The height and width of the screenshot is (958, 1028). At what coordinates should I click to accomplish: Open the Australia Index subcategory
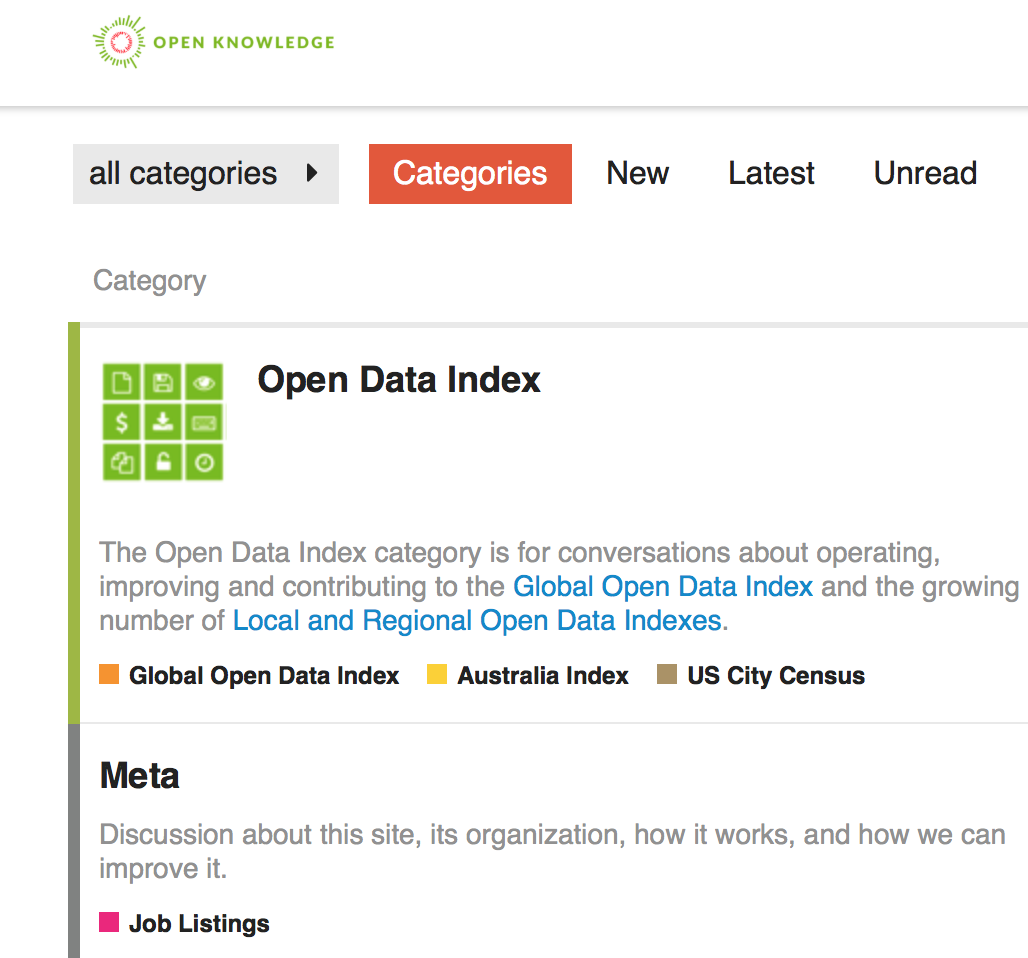pos(543,676)
